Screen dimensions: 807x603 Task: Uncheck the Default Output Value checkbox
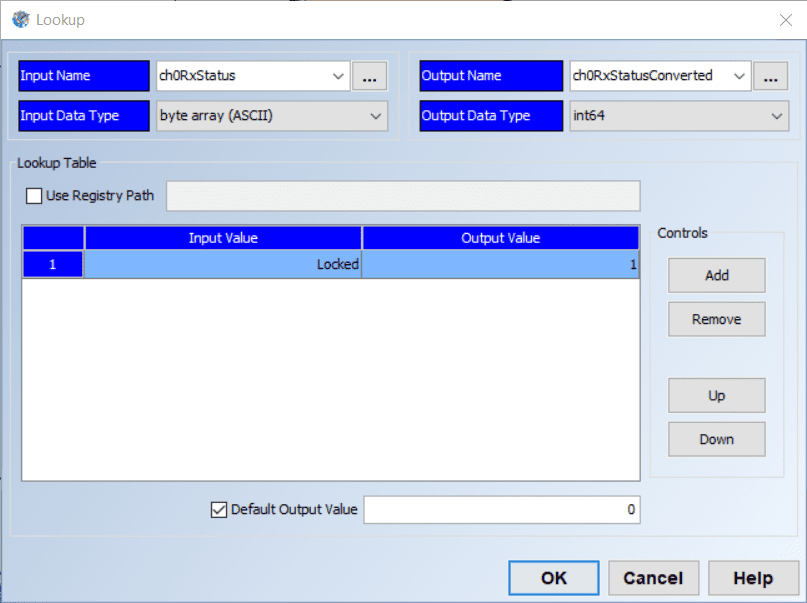[x=219, y=510]
